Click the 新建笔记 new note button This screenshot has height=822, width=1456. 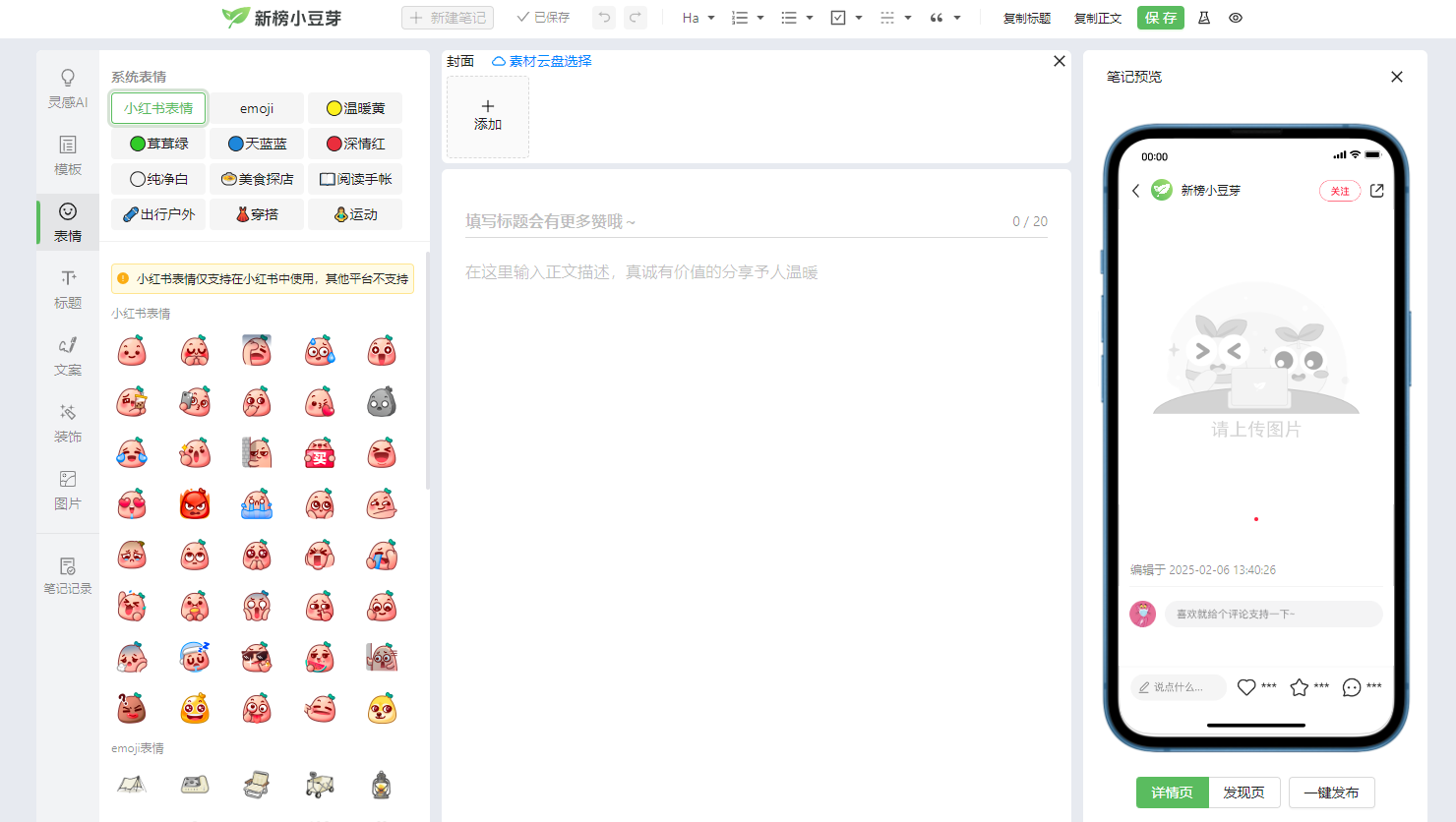coord(448,18)
